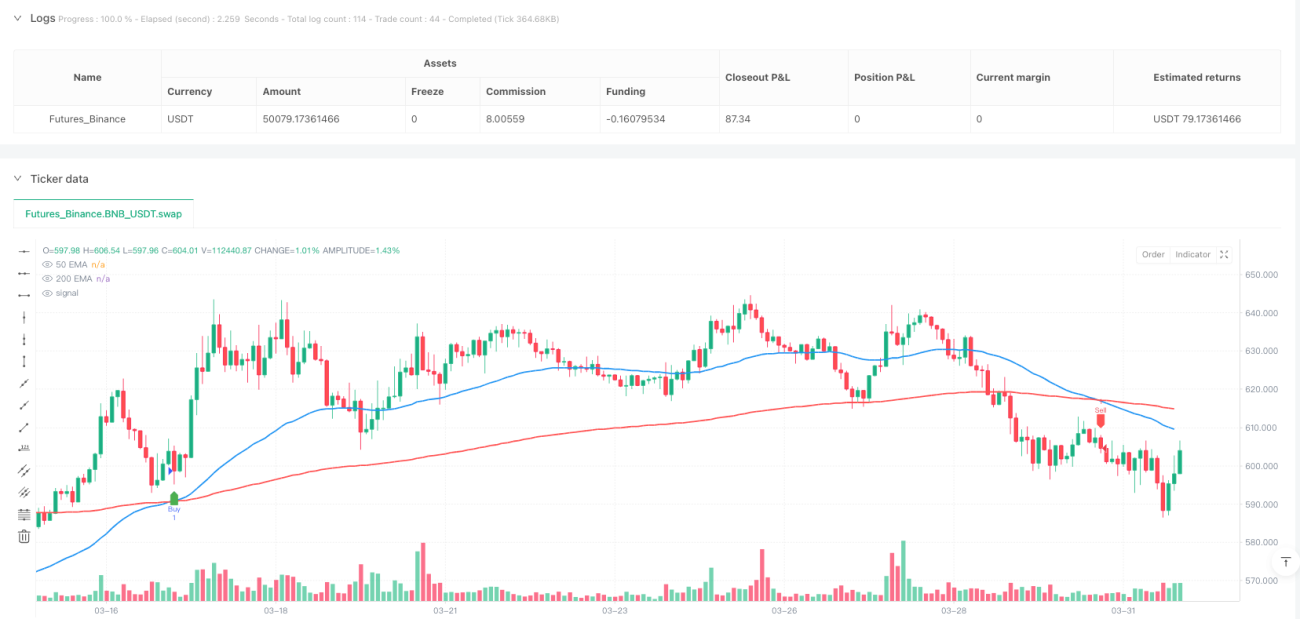Collapse the Ticker data section
Image resolution: width=1300 pixels, height=619 pixels.
[x=17, y=179]
